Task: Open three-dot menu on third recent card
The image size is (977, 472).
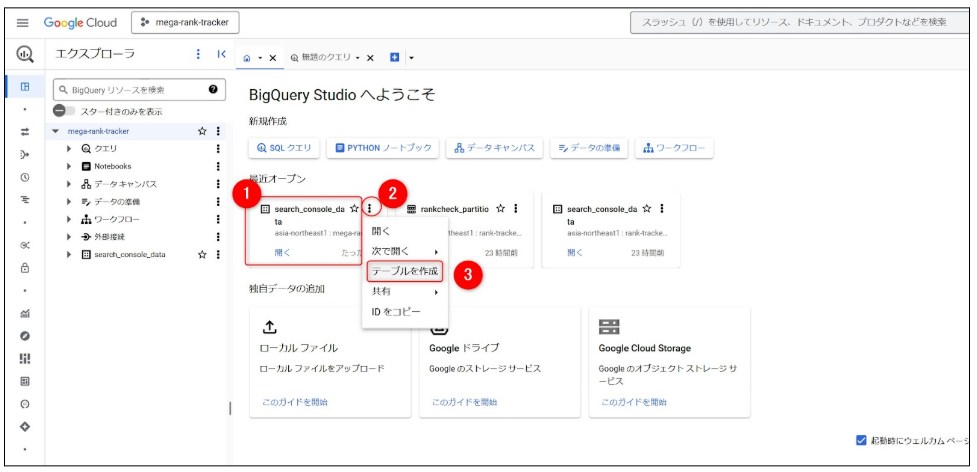Action: pyautogui.click(x=662, y=209)
